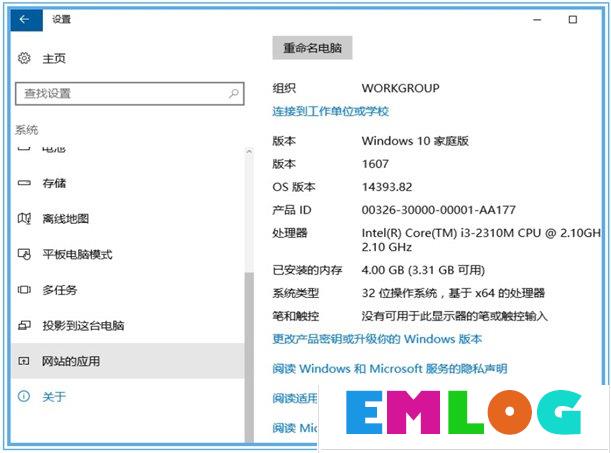Open the 主页 home gear icon

coord(24,58)
